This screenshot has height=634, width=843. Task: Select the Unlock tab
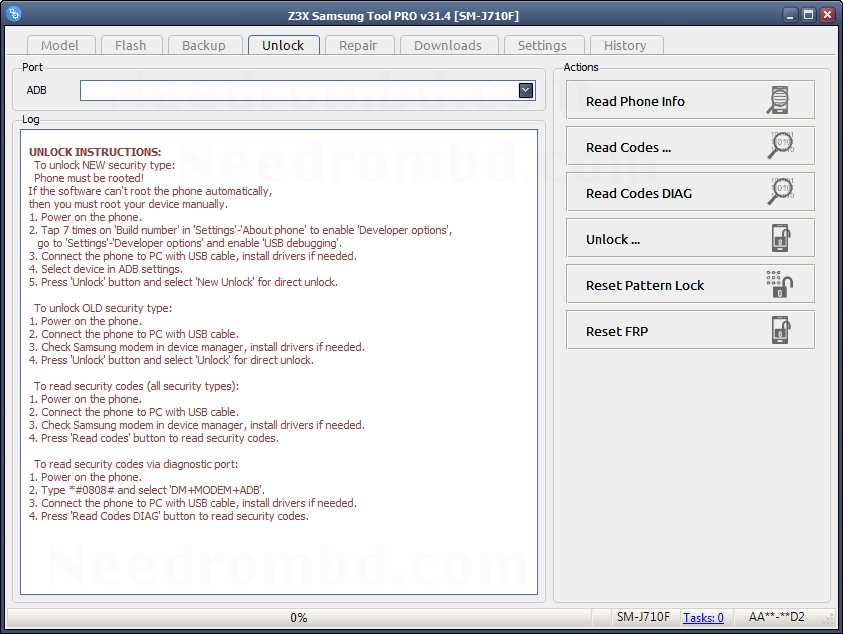pyautogui.click(x=283, y=45)
